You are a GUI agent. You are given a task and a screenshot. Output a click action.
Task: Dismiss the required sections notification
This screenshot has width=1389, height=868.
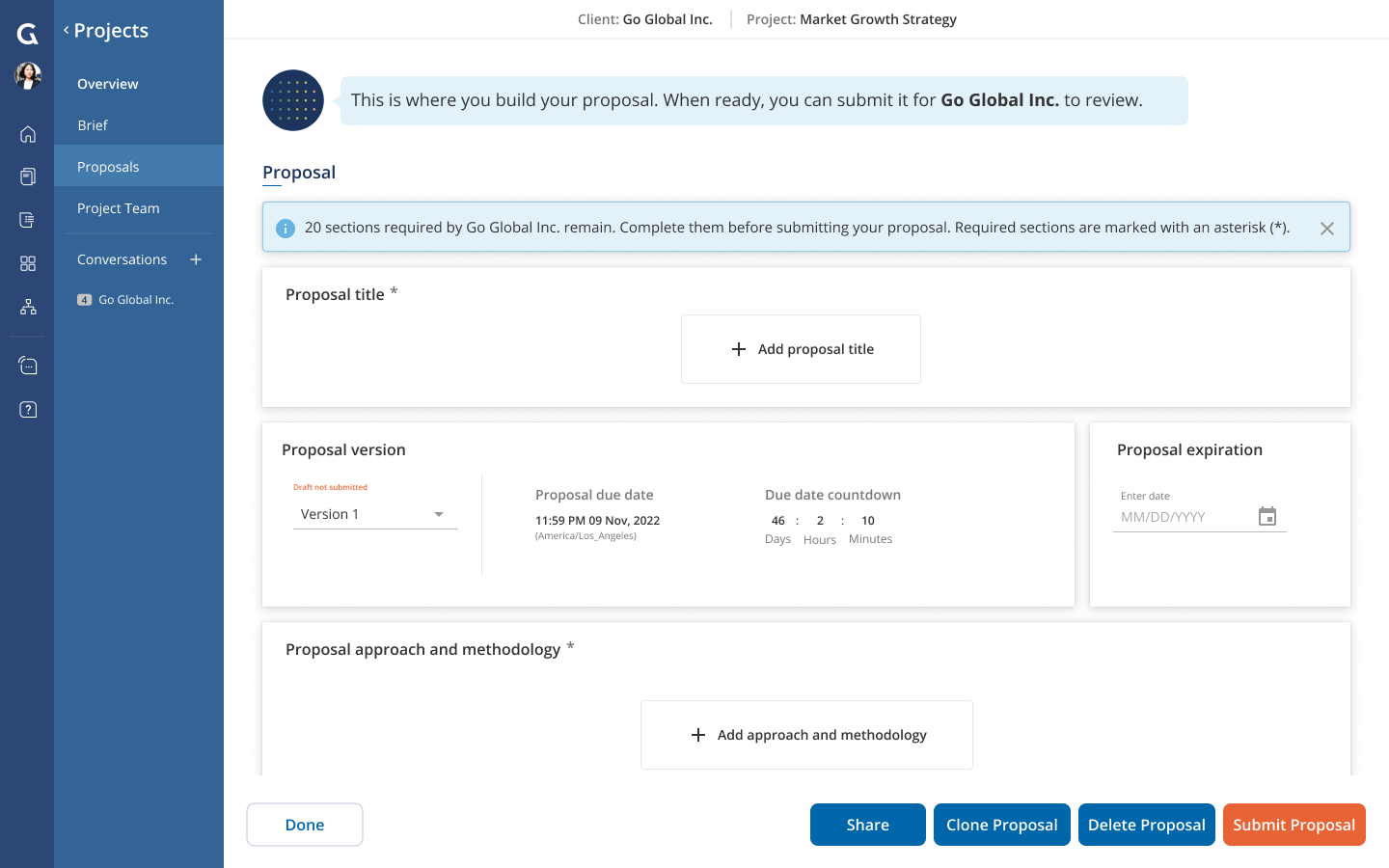click(x=1326, y=228)
